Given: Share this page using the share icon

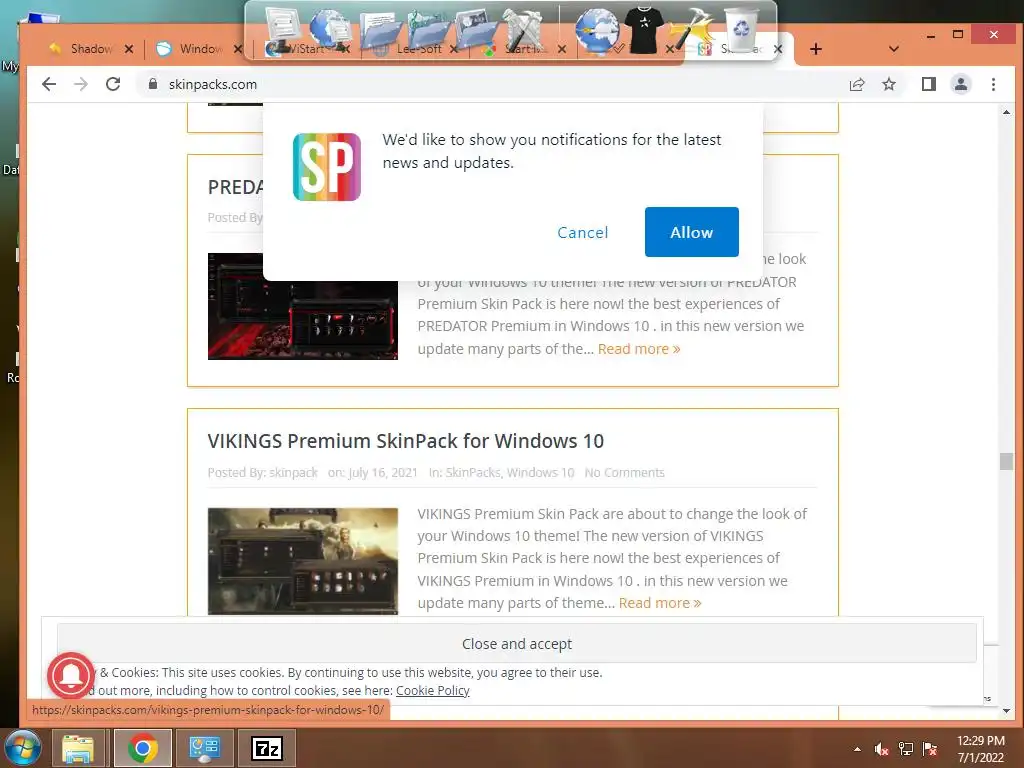Looking at the screenshot, I should point(857,84).
